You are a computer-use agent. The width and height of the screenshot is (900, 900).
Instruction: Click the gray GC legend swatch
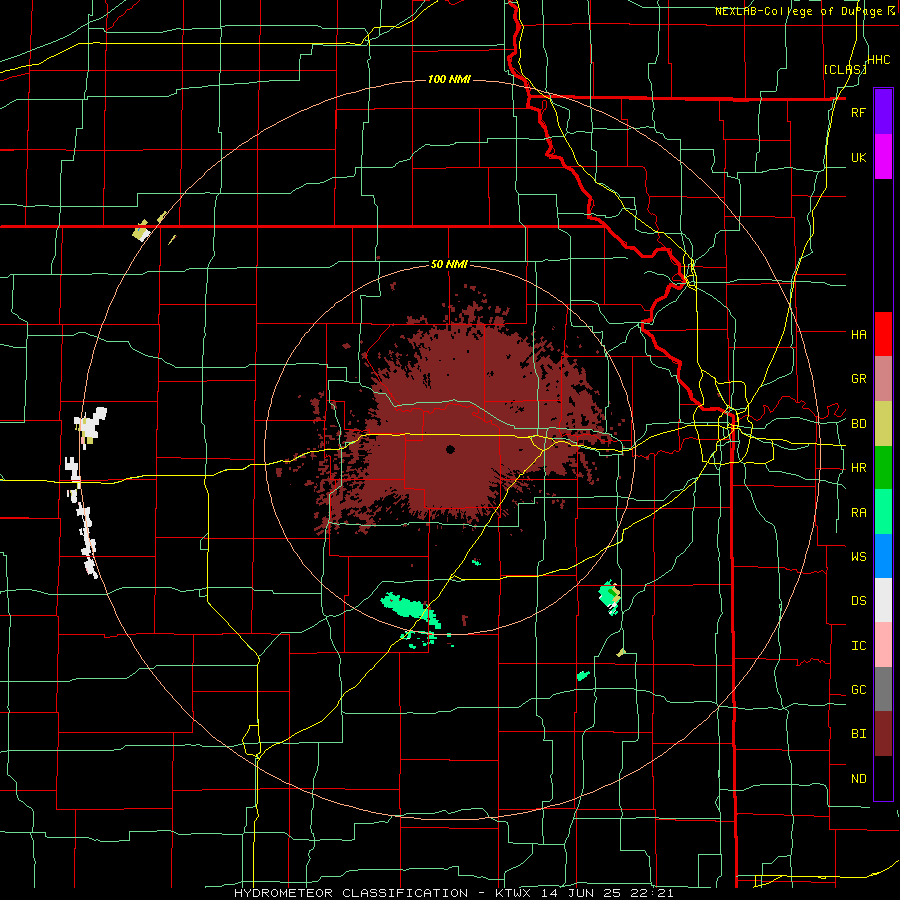[x=883, y=689]
